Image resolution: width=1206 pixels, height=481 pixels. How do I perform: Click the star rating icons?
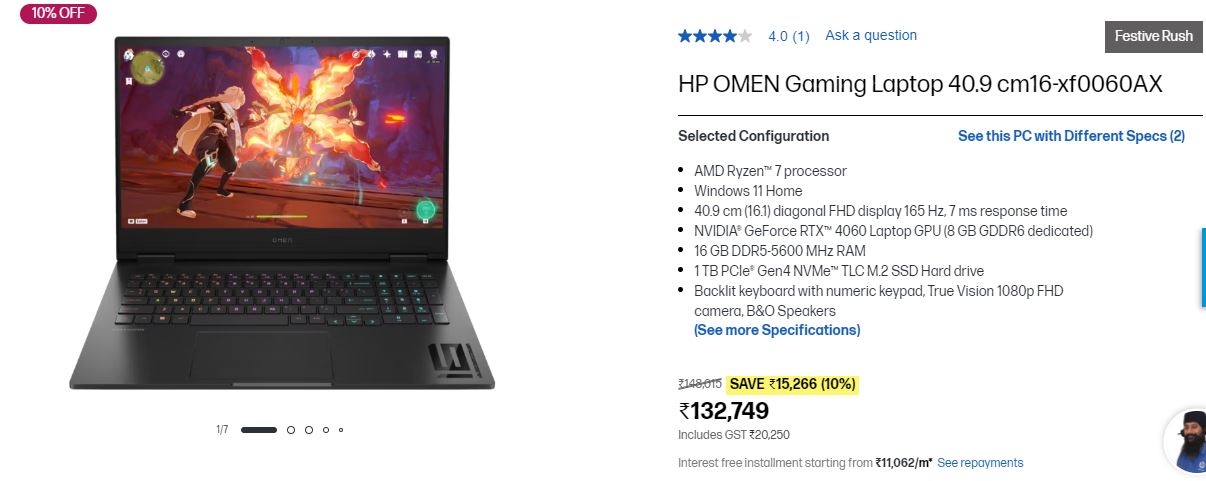(x=714, y=36)
